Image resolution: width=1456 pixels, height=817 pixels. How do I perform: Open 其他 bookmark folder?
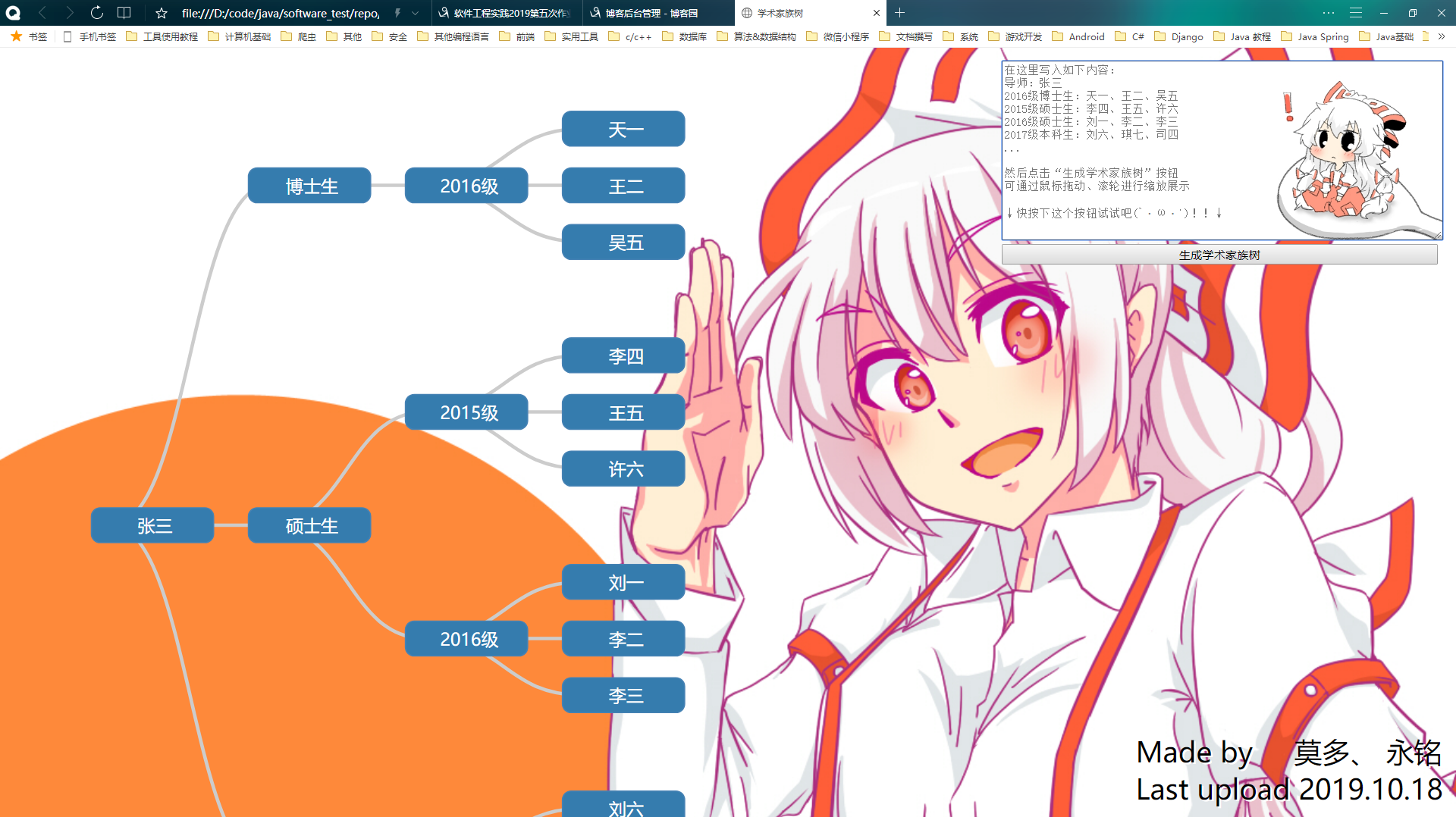(x=344, y=36)
